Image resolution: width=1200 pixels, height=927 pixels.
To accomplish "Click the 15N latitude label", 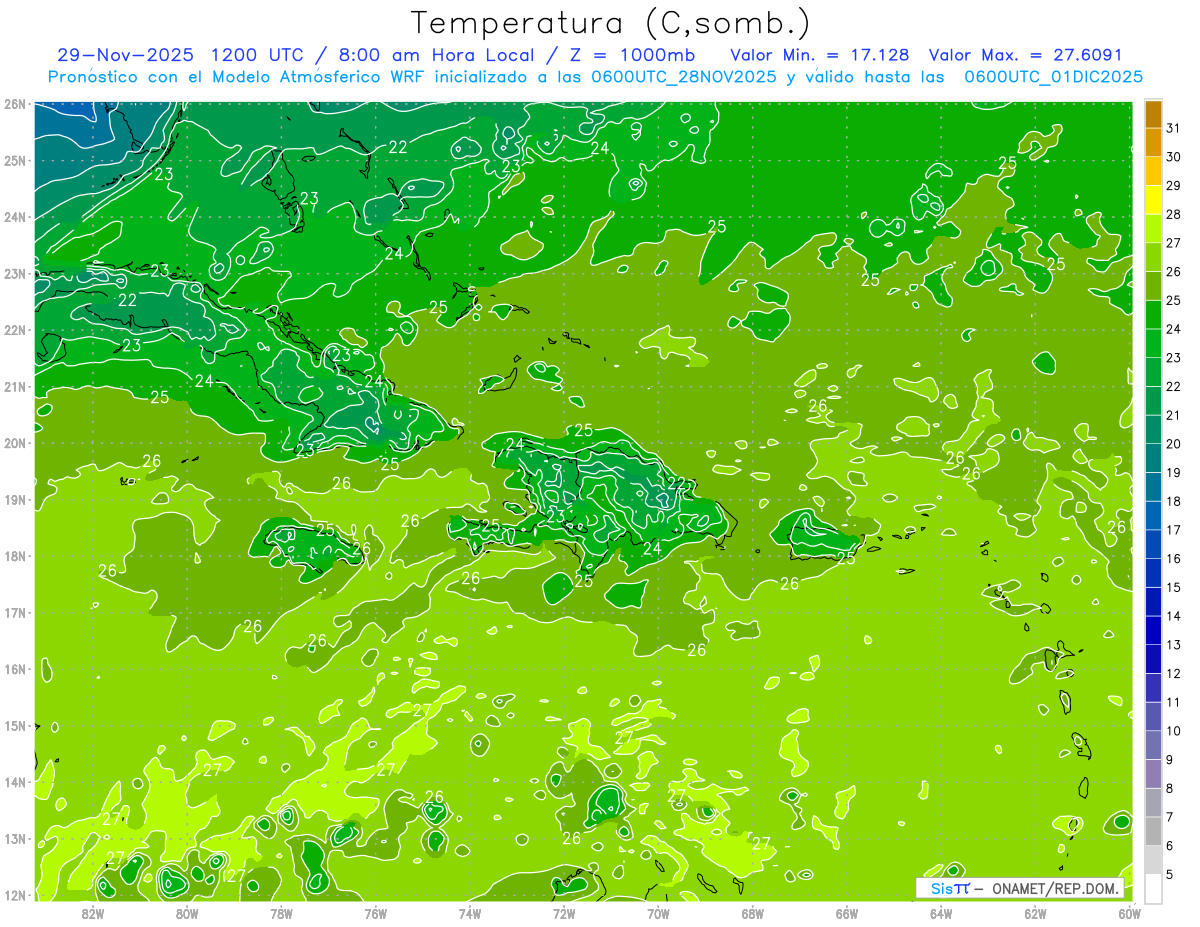I will pos(15,725).
